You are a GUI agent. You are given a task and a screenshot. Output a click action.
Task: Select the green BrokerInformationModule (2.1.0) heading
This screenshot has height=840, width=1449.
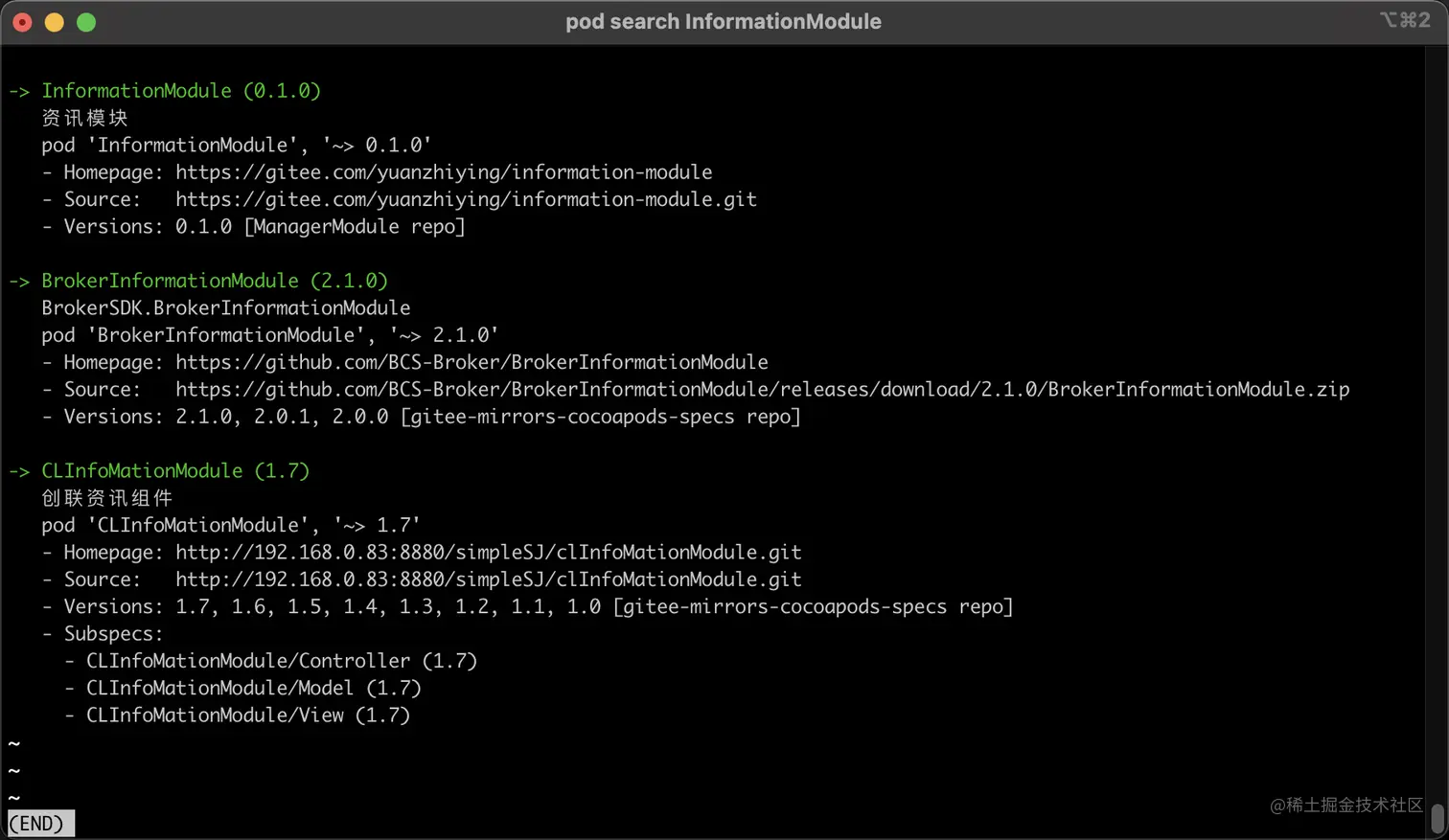coord(215,281)
